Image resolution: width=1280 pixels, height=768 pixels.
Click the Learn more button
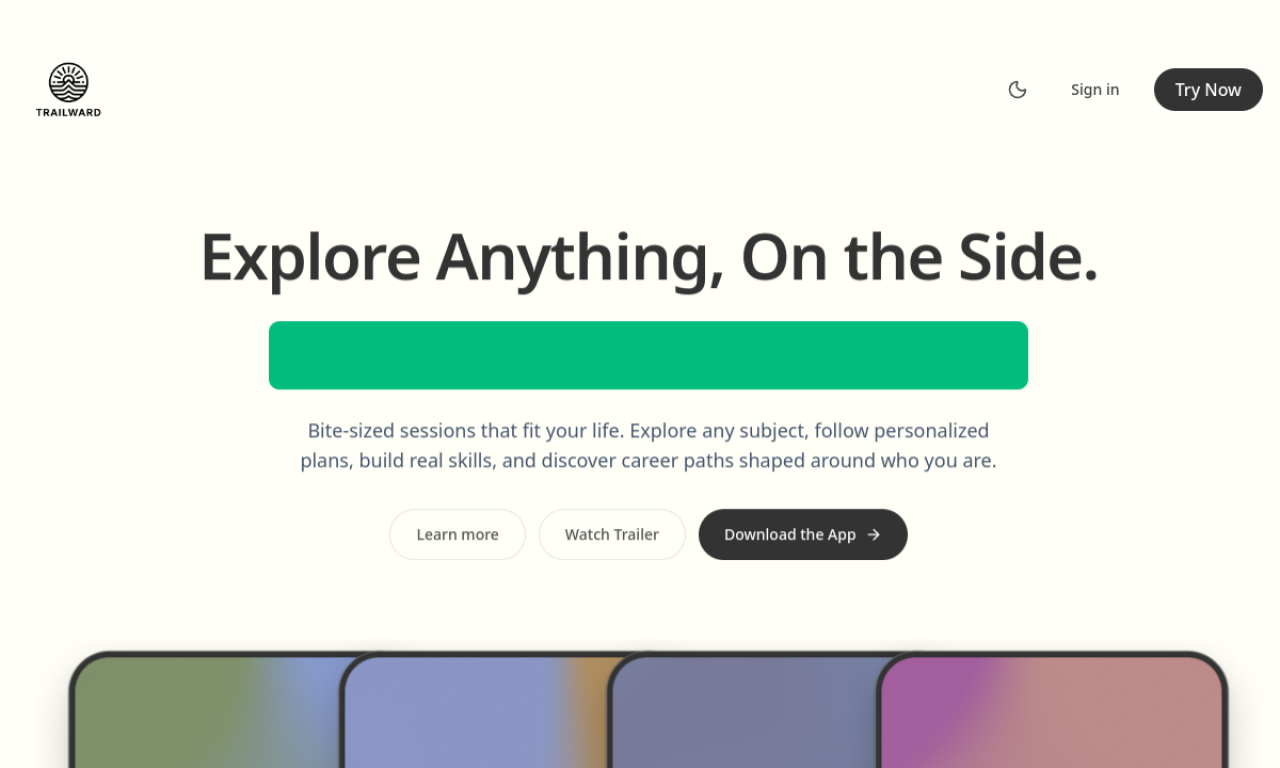pyautogui.click(x=457, y=534)
